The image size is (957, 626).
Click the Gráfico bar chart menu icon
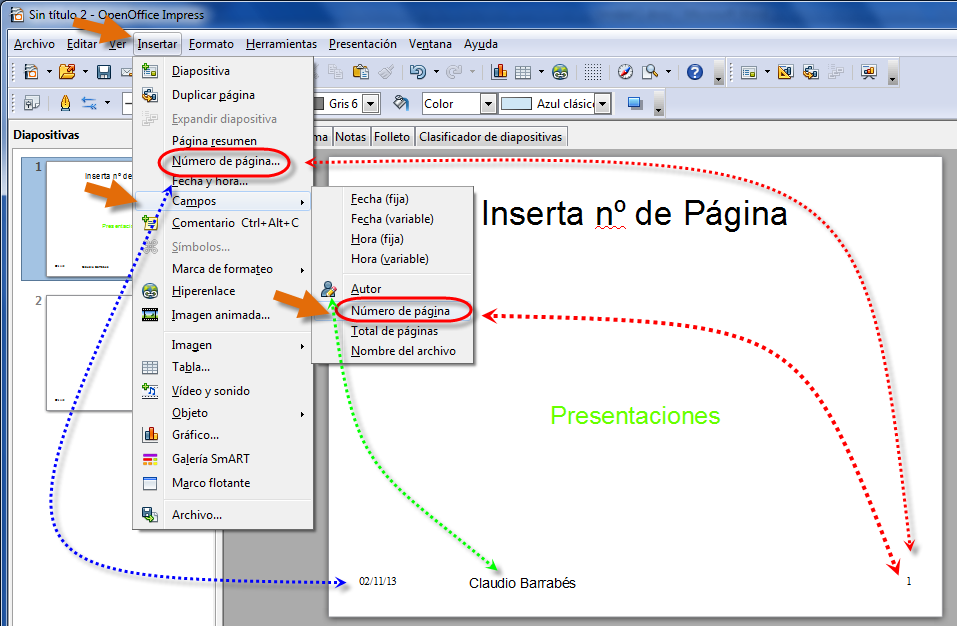pyautogui.click(x=150, y=434)
